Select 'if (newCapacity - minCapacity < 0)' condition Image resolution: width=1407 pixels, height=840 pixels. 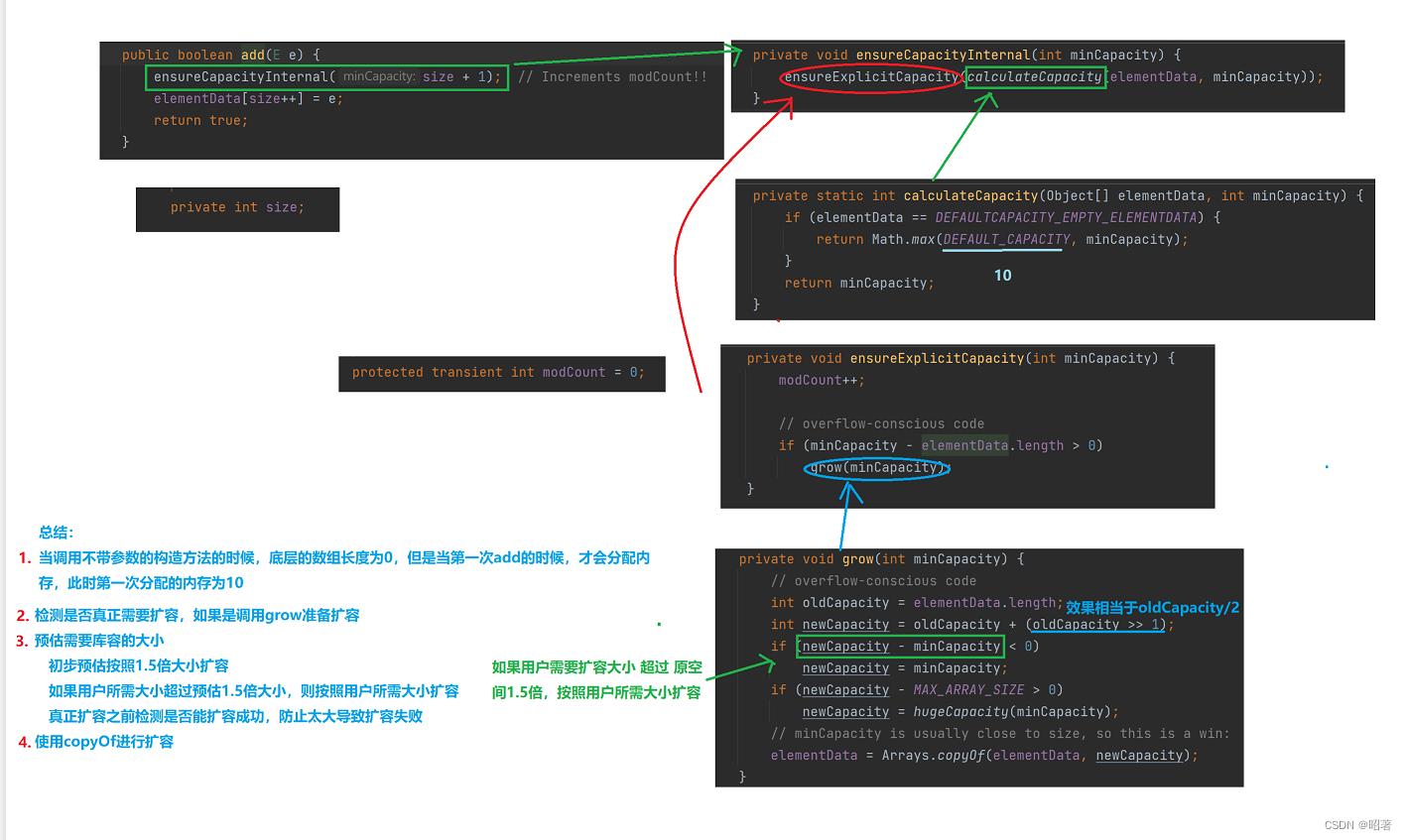tap(905, 646)
